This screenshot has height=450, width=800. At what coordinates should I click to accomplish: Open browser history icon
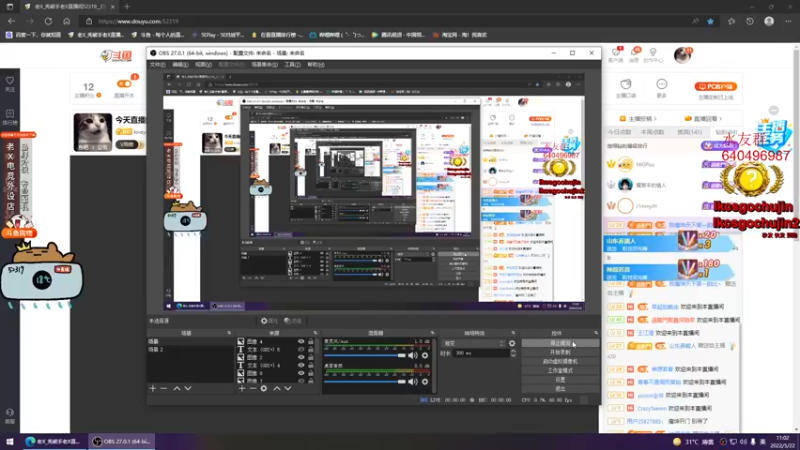749,21
